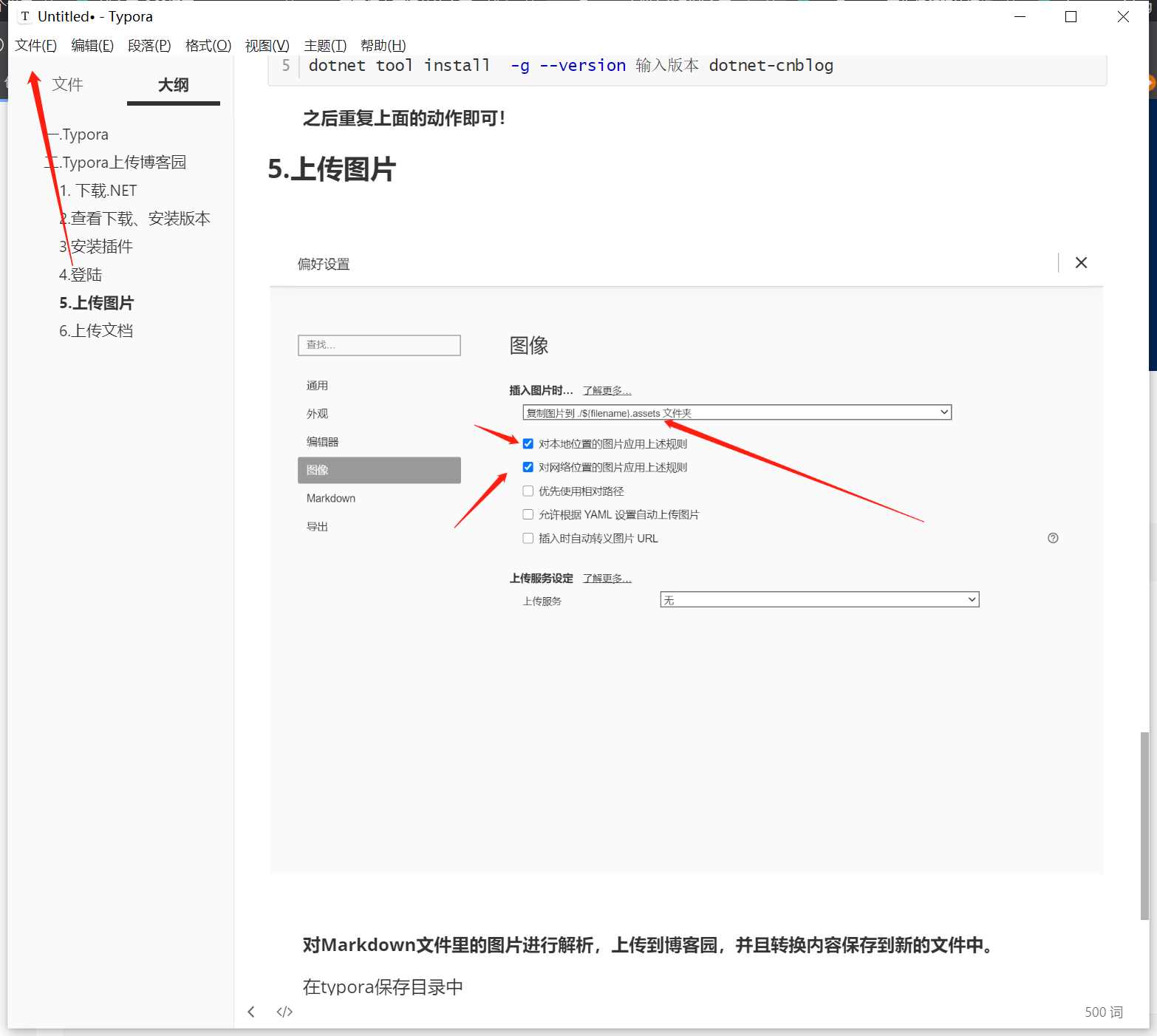Click the 偏好设置 title in the embedded image
The image size is (1157, 1036).
324,265
